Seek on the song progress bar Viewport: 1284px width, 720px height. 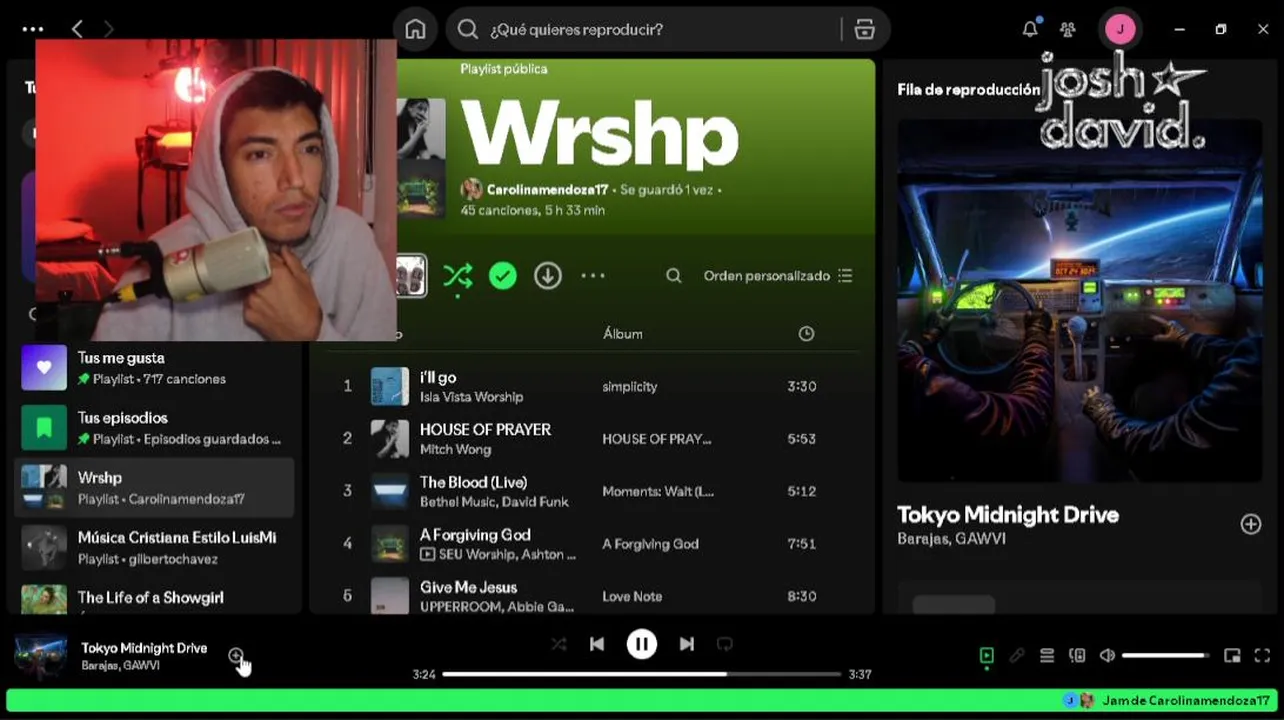point(642,674)
